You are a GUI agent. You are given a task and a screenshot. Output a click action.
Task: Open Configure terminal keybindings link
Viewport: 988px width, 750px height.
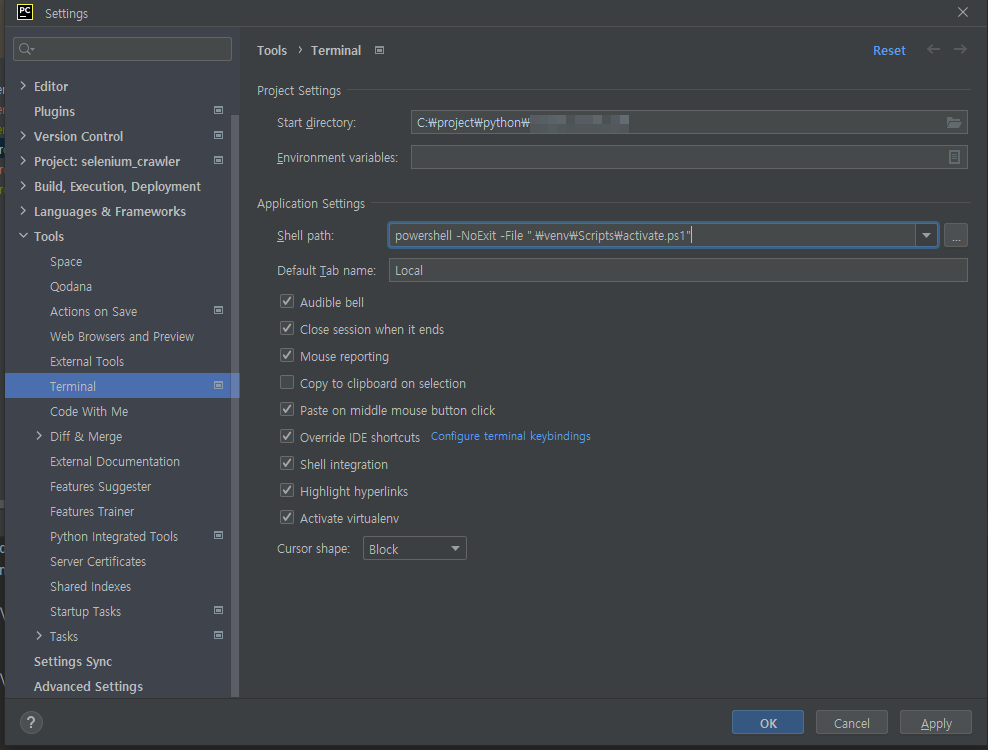[510, 436]
